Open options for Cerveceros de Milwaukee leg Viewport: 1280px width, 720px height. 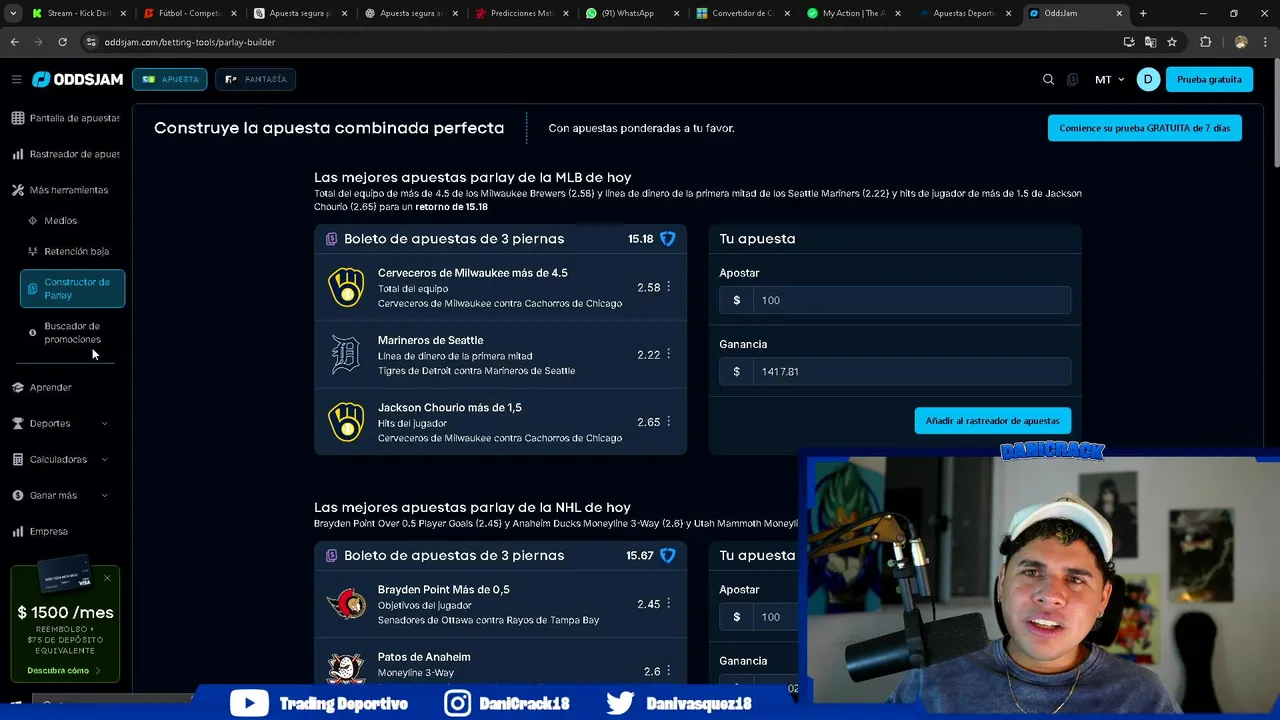pos(668,287)
